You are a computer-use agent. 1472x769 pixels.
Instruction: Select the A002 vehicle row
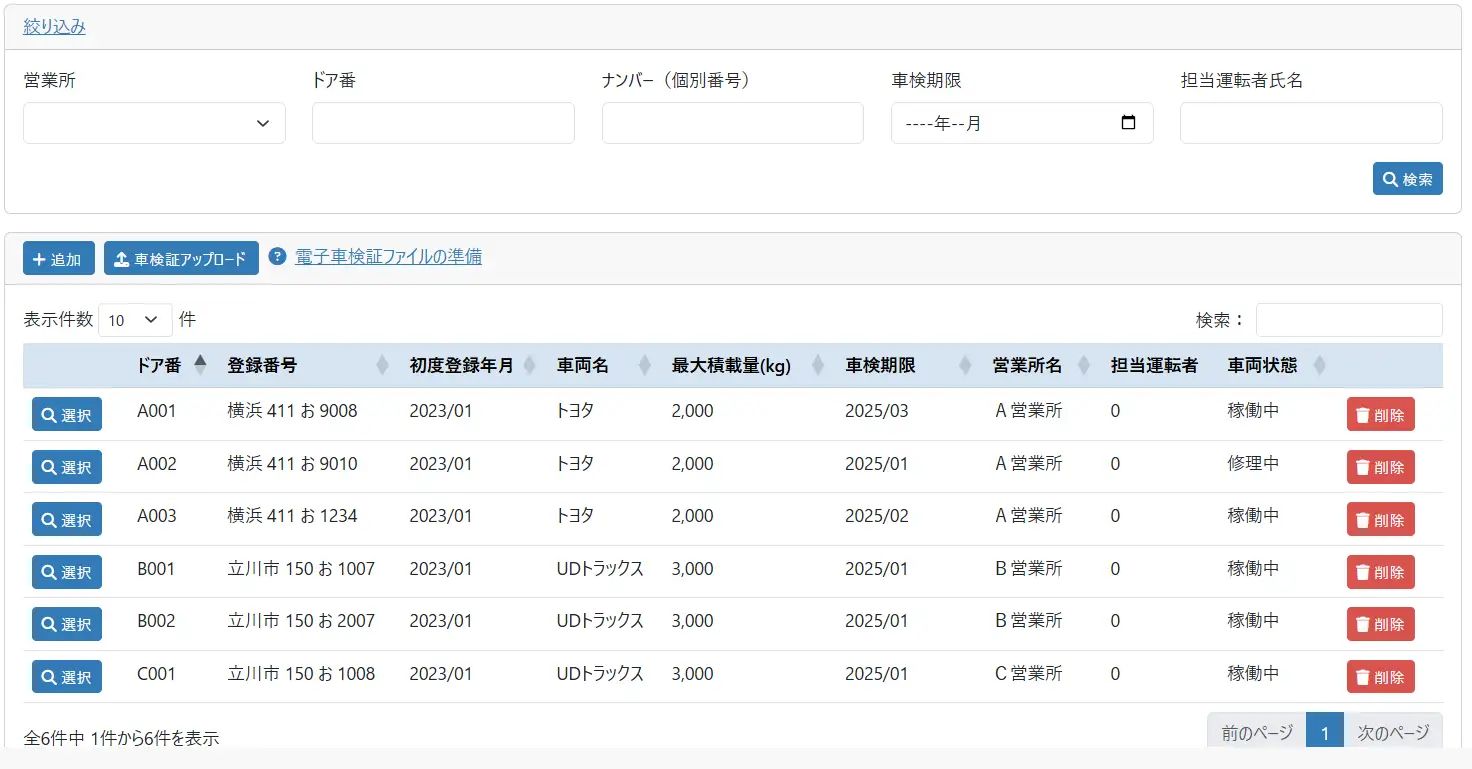point(67,467)
